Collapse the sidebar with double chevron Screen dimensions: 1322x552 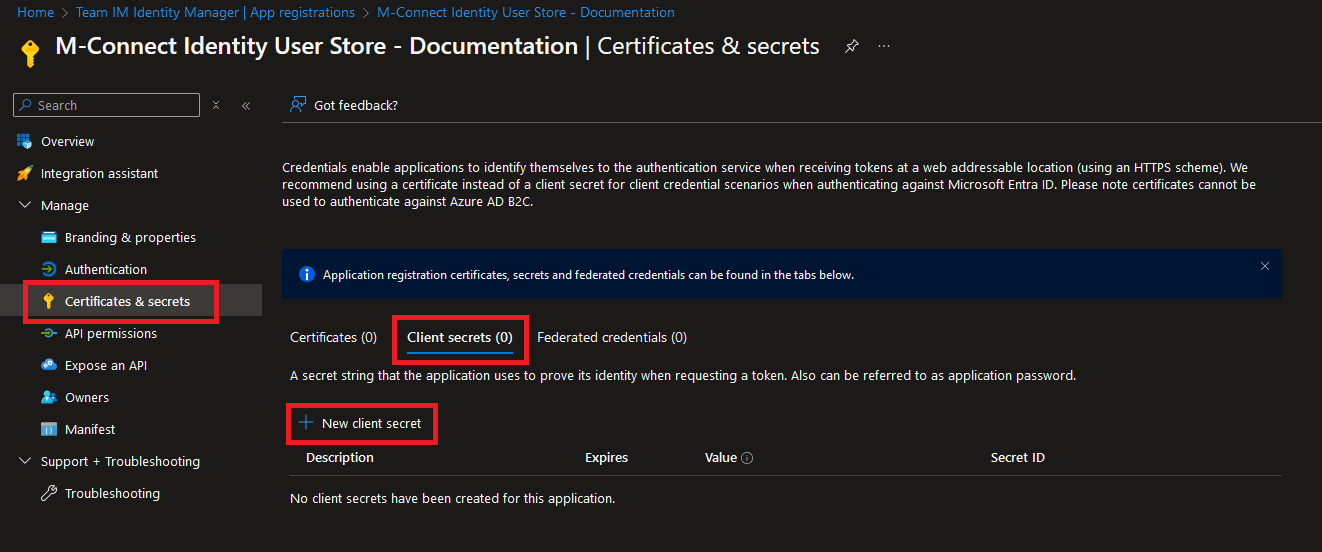[x=246, y=105]
